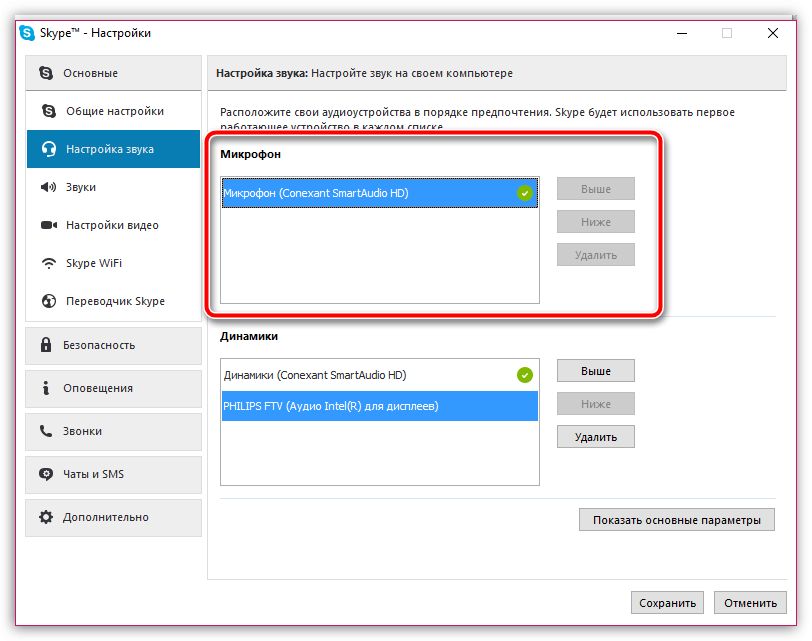Viewport: 812px width, 641px height.
Task: Click the camera icon beside Настройки видео
Action: tap(49, 225)
